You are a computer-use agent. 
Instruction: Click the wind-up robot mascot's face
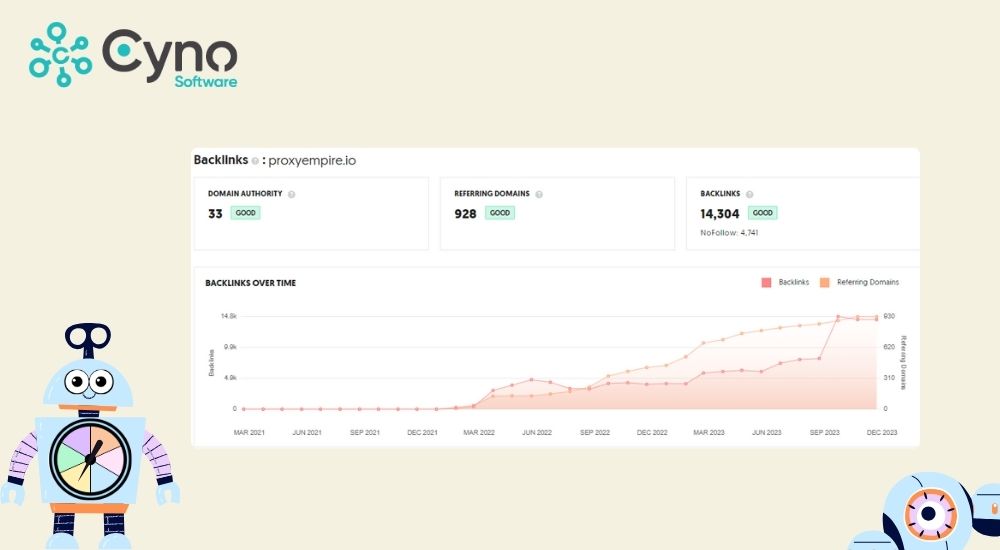(89, 380)
